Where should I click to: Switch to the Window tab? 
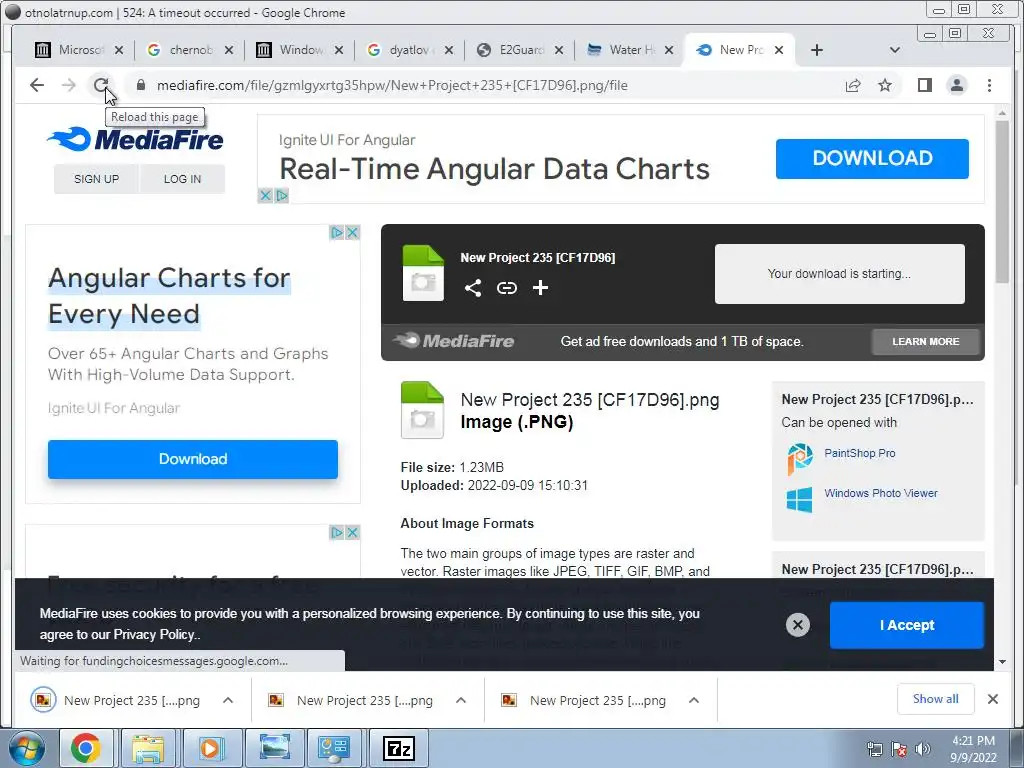(299, 50)
